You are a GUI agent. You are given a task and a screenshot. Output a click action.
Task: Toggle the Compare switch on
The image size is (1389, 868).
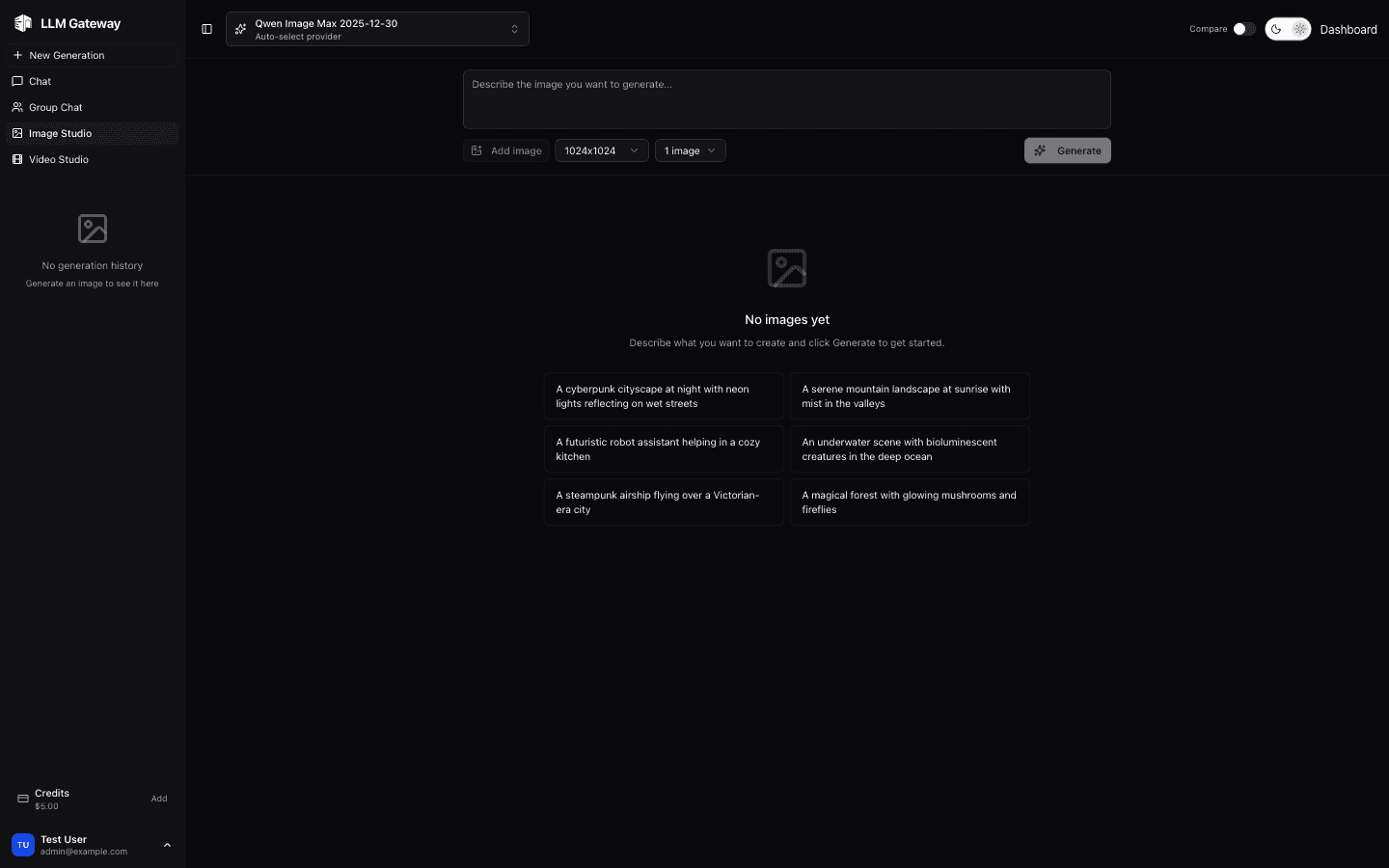click(1244, 29)
